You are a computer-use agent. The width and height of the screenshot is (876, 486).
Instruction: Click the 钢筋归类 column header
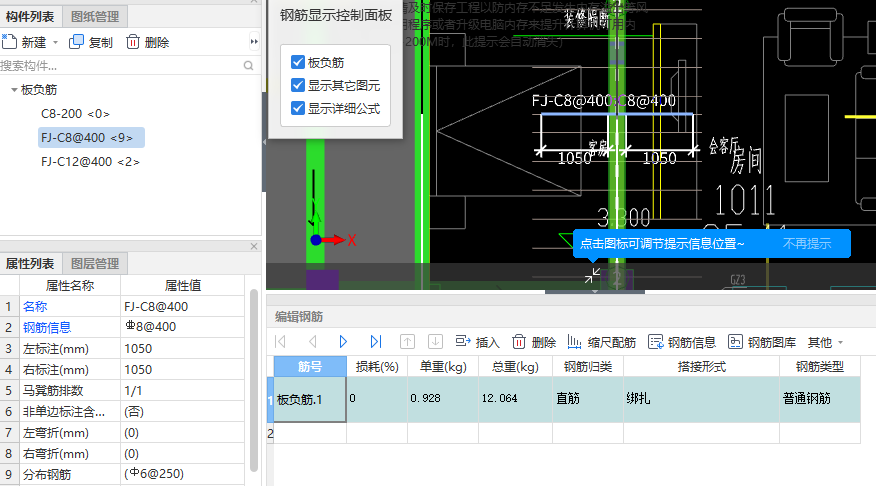[588, 366]
